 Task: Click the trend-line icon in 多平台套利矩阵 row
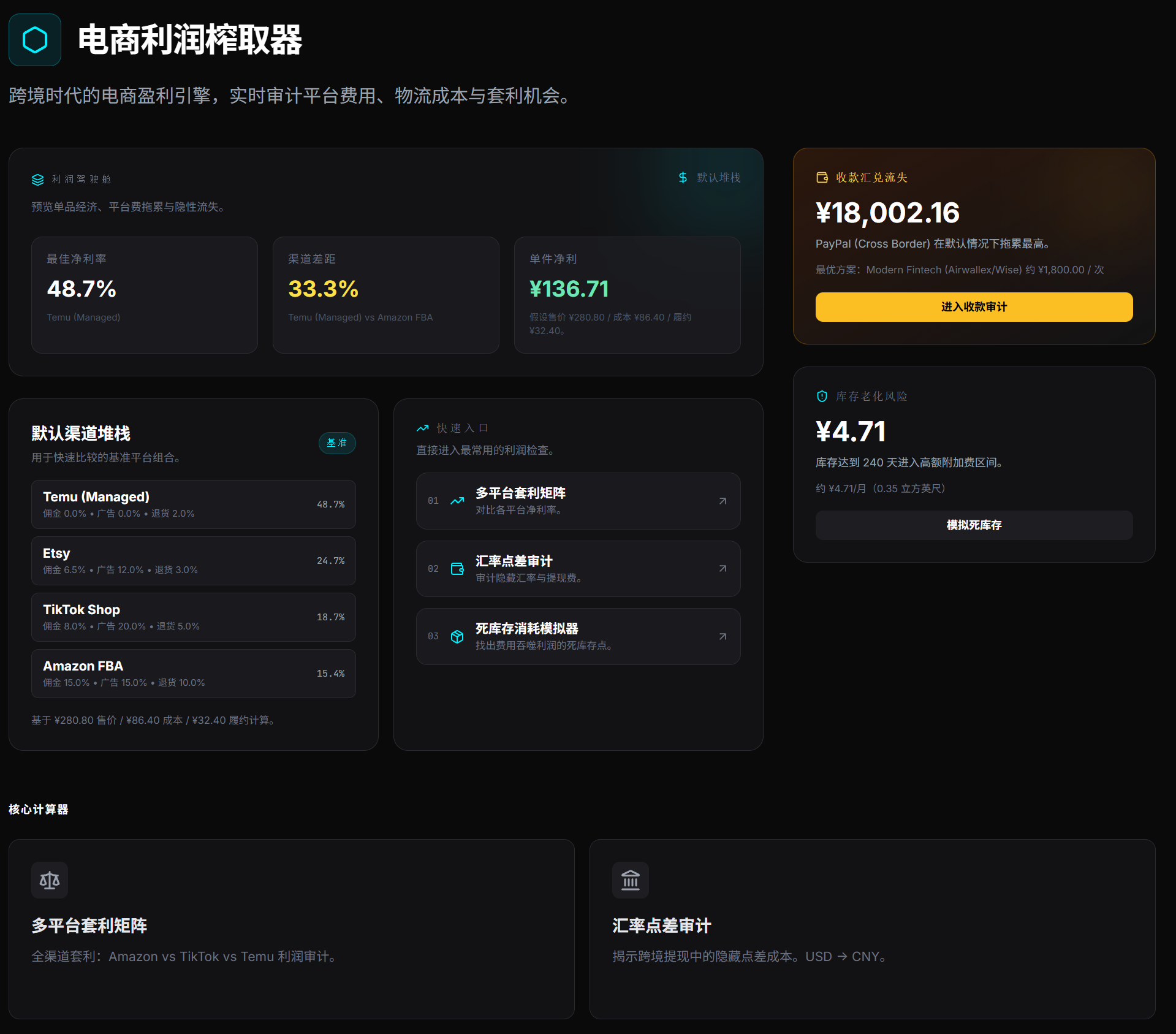tap(457, 501)
